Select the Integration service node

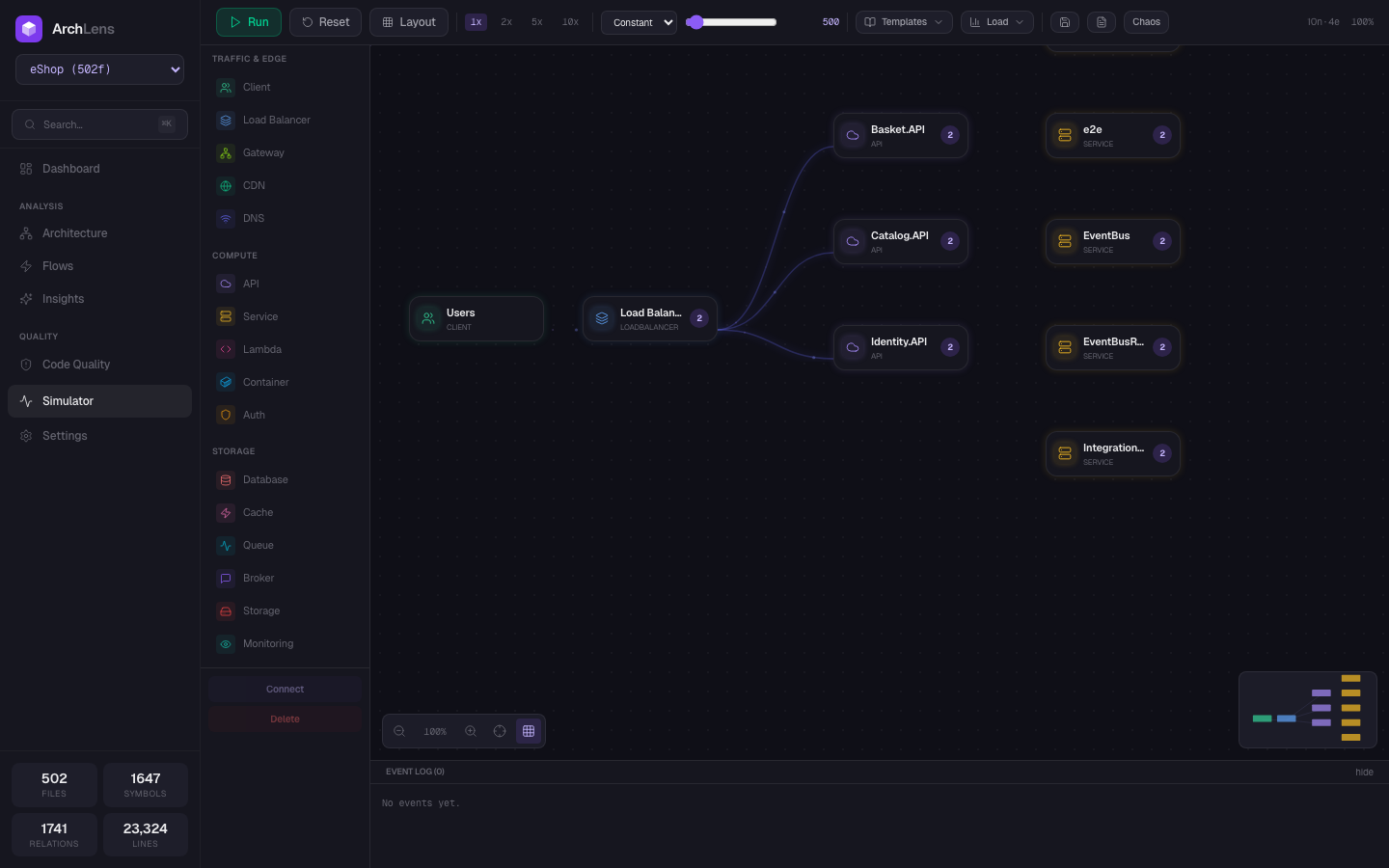[1113, 454]
